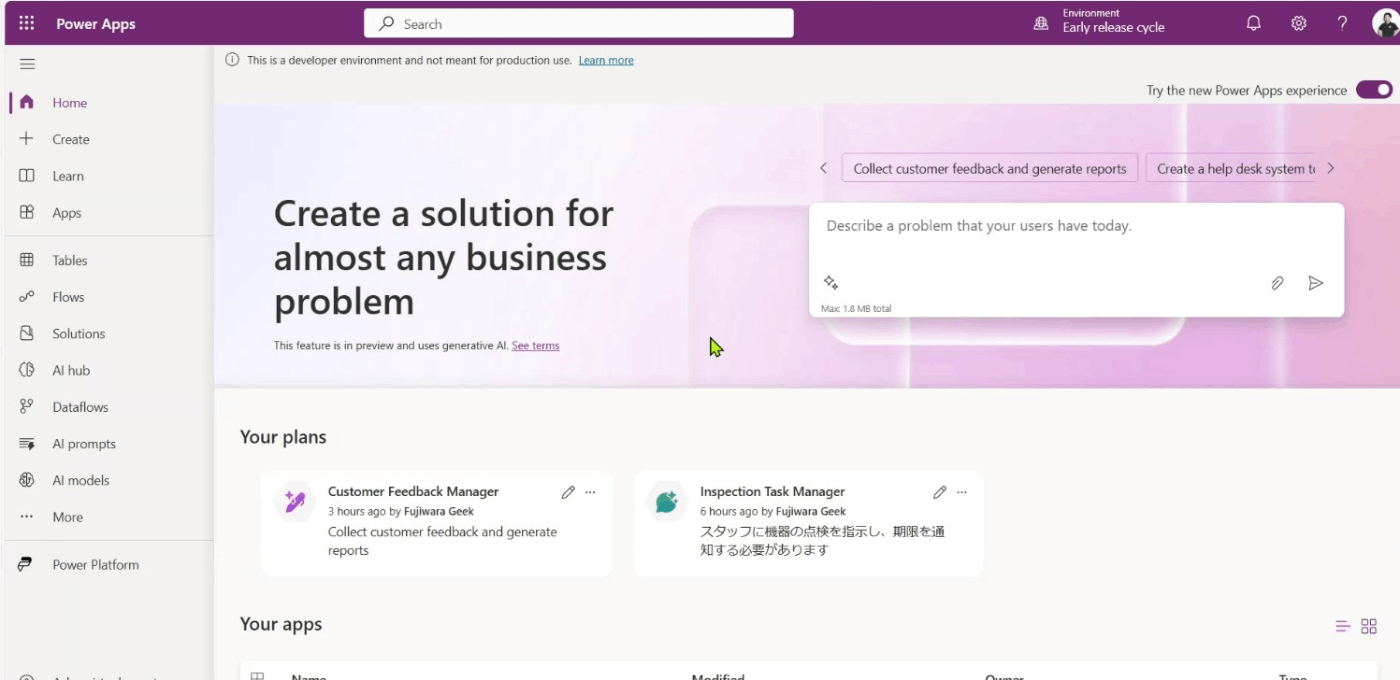
Task: Click the send arrow icon in prompt box
Action: 1316,283
